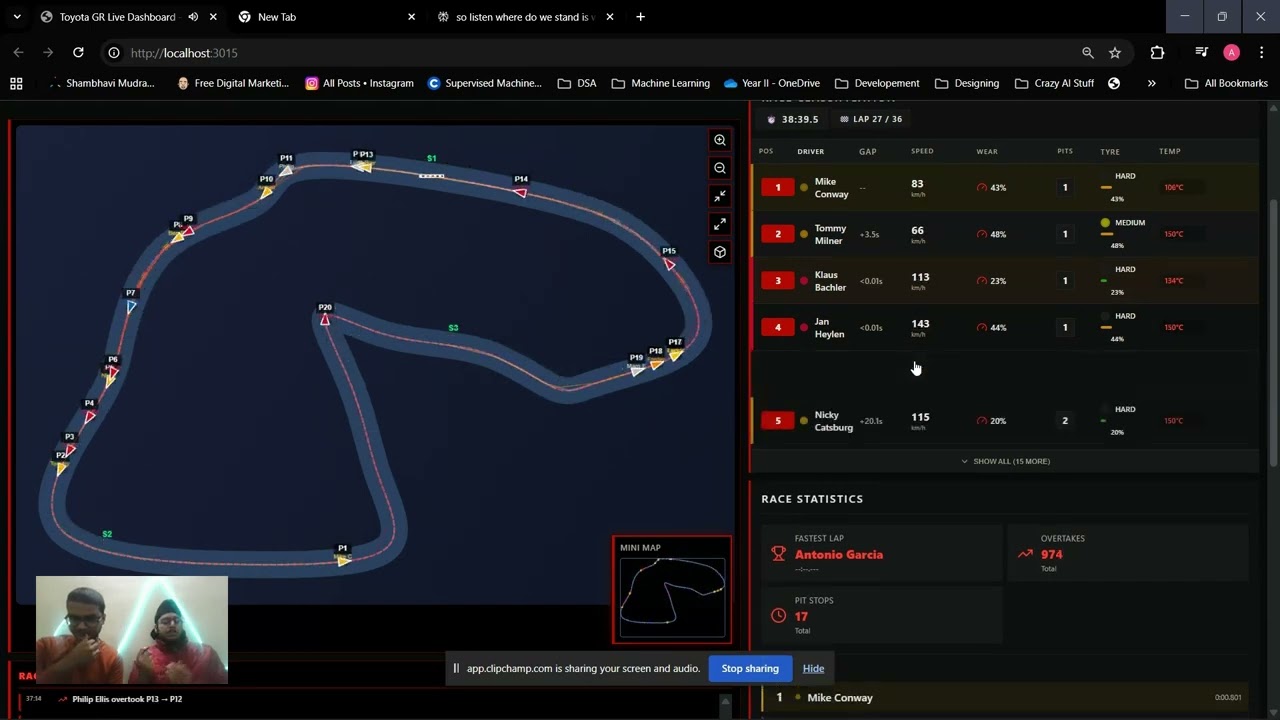Image resolution: width=1280 pixels, height=720 pixels.
Task: Zoom in on the track map
Action: [719, 140]
